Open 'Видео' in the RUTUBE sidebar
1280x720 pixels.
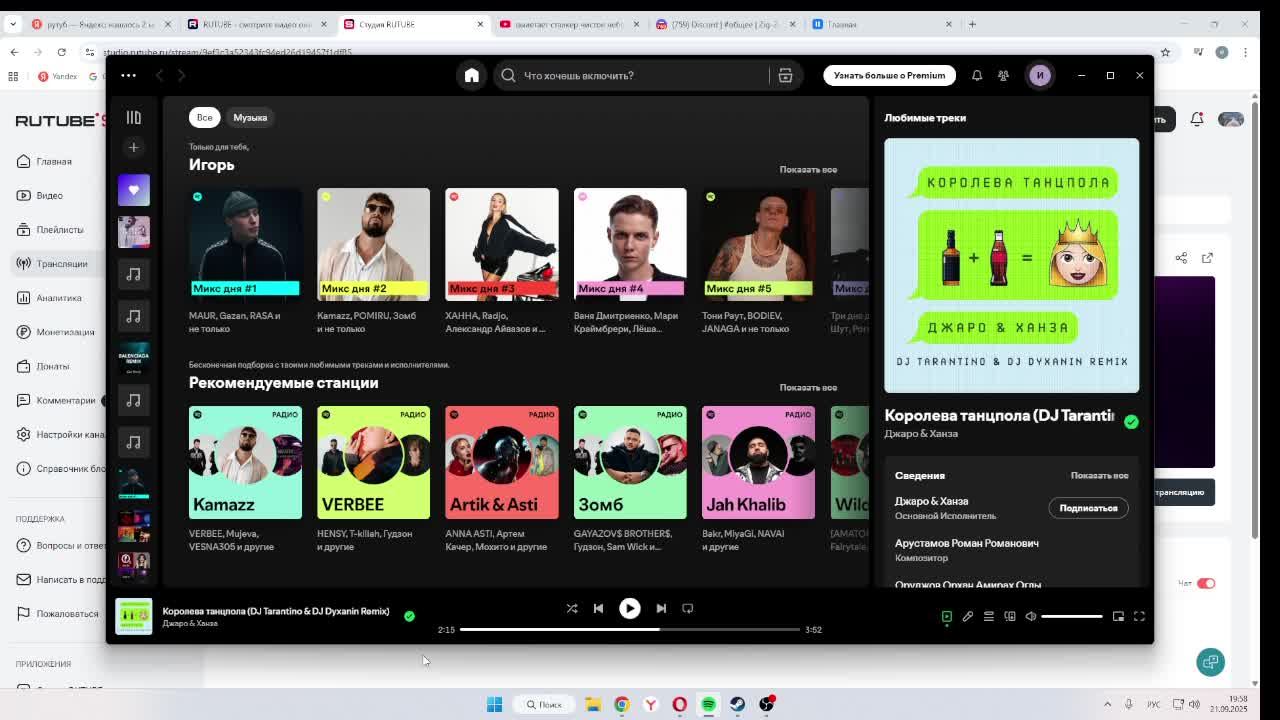pyautogui.click(x=49, y=195)
